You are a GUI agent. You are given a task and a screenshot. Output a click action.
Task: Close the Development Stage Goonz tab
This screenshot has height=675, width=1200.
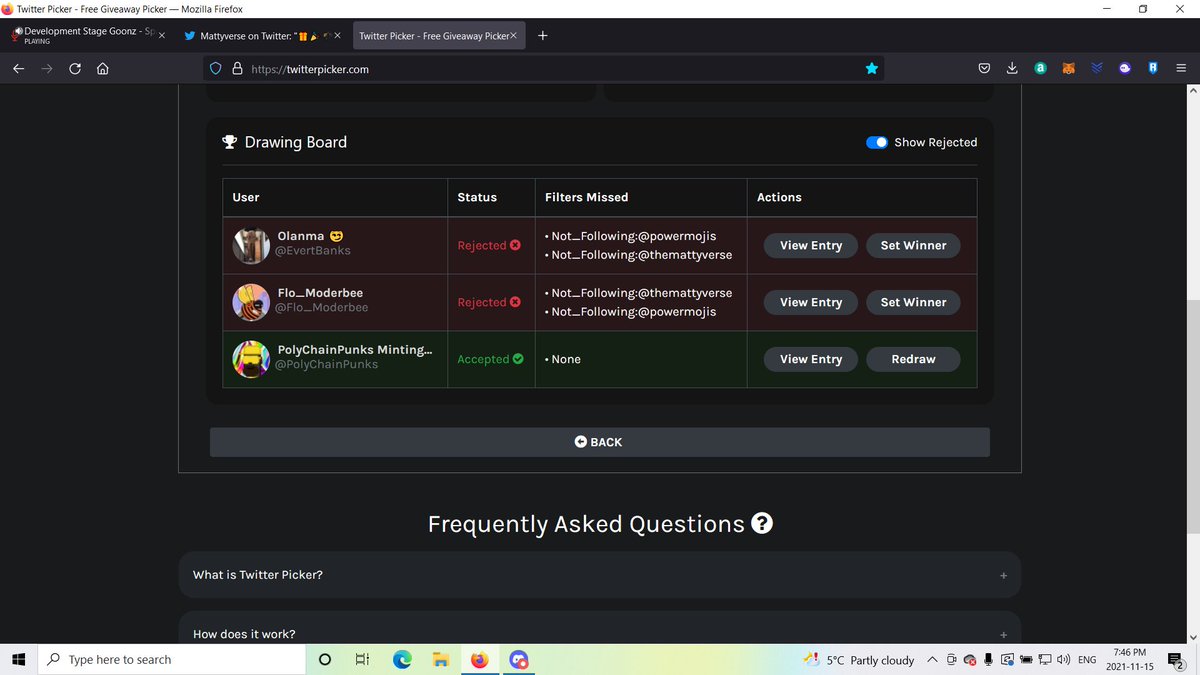tap(162, 35)
